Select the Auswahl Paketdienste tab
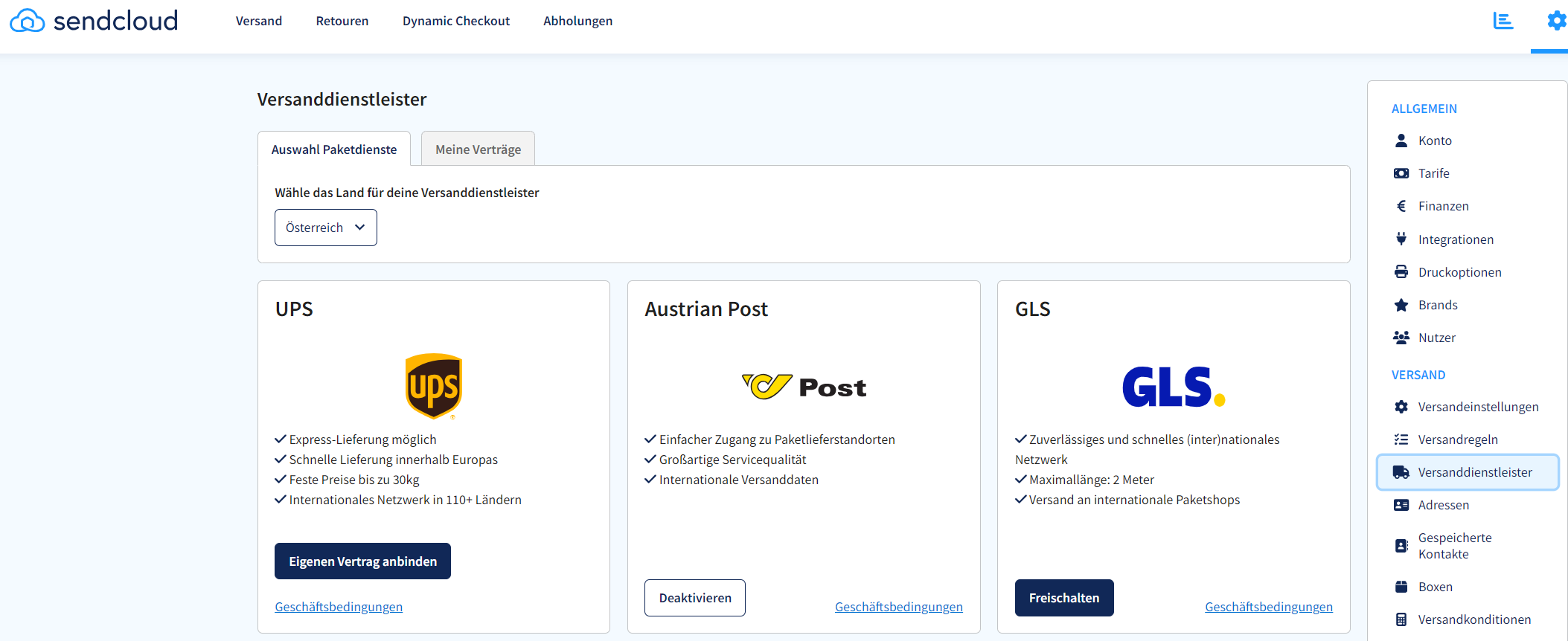Viewport: 1568px width, 641px height. coord(333,149)
